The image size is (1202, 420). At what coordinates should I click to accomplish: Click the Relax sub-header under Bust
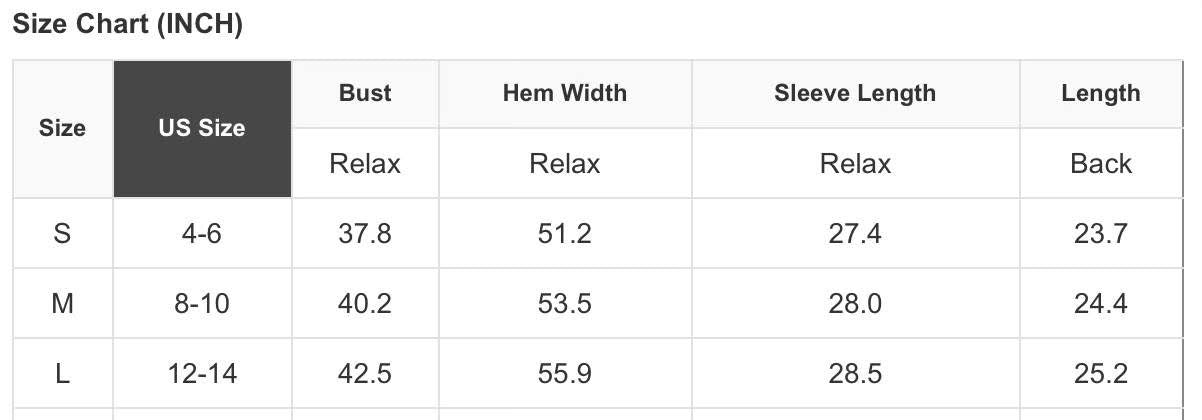pos(365,163)
